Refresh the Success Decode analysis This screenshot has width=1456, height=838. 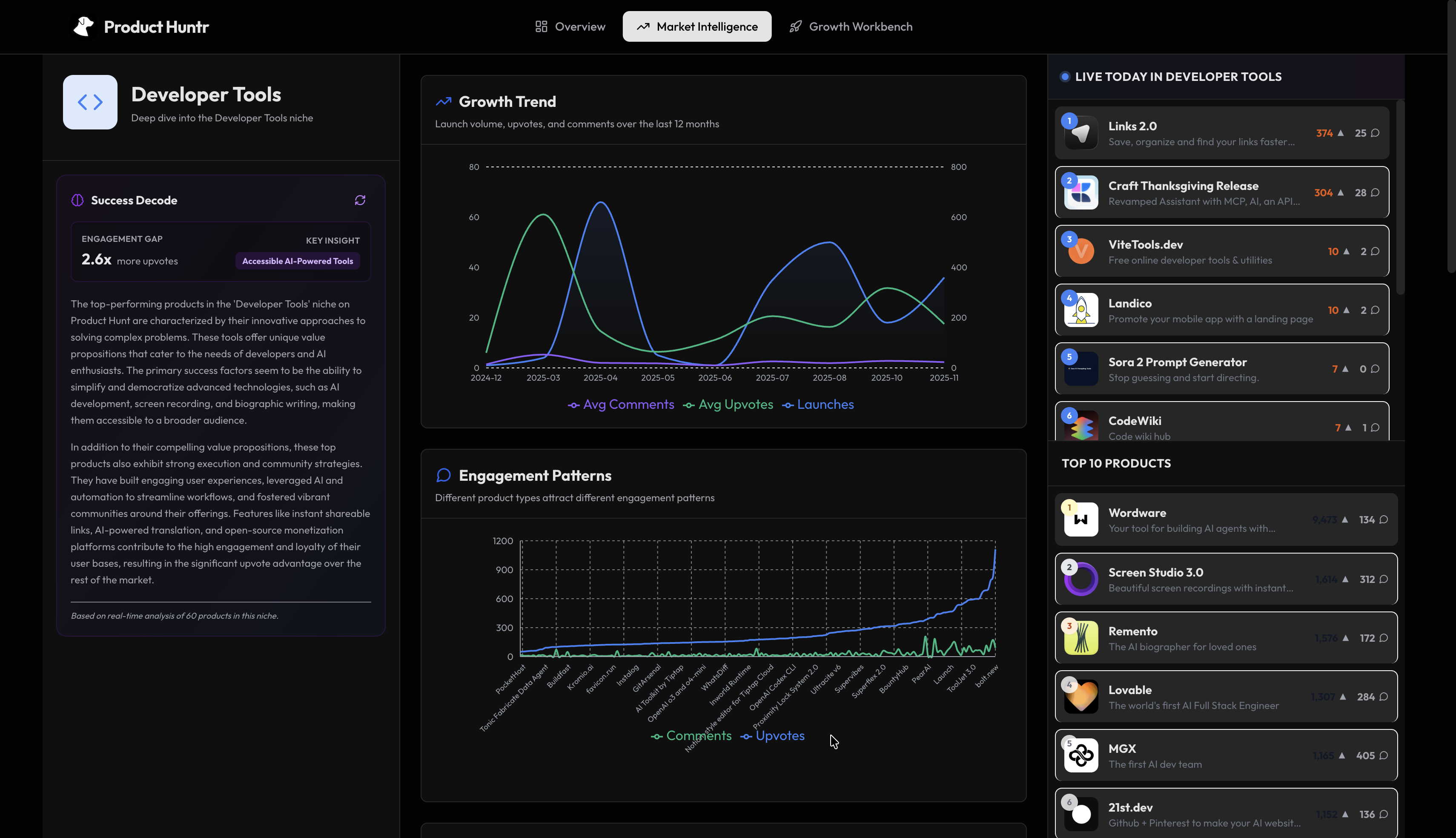[x=361, y=200]
